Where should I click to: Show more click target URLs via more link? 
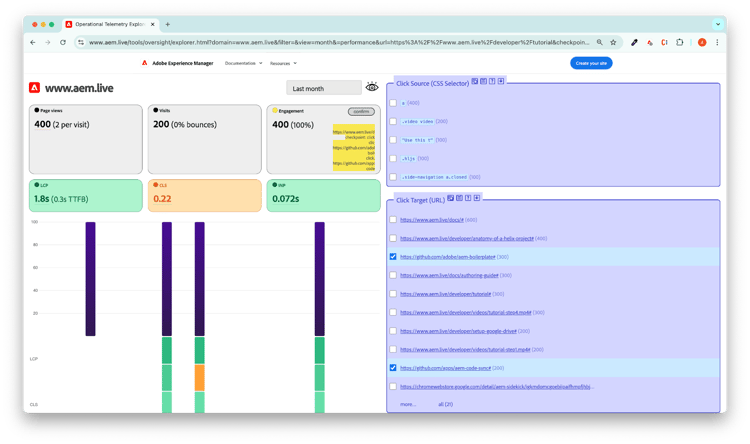(x=408, y=404)
